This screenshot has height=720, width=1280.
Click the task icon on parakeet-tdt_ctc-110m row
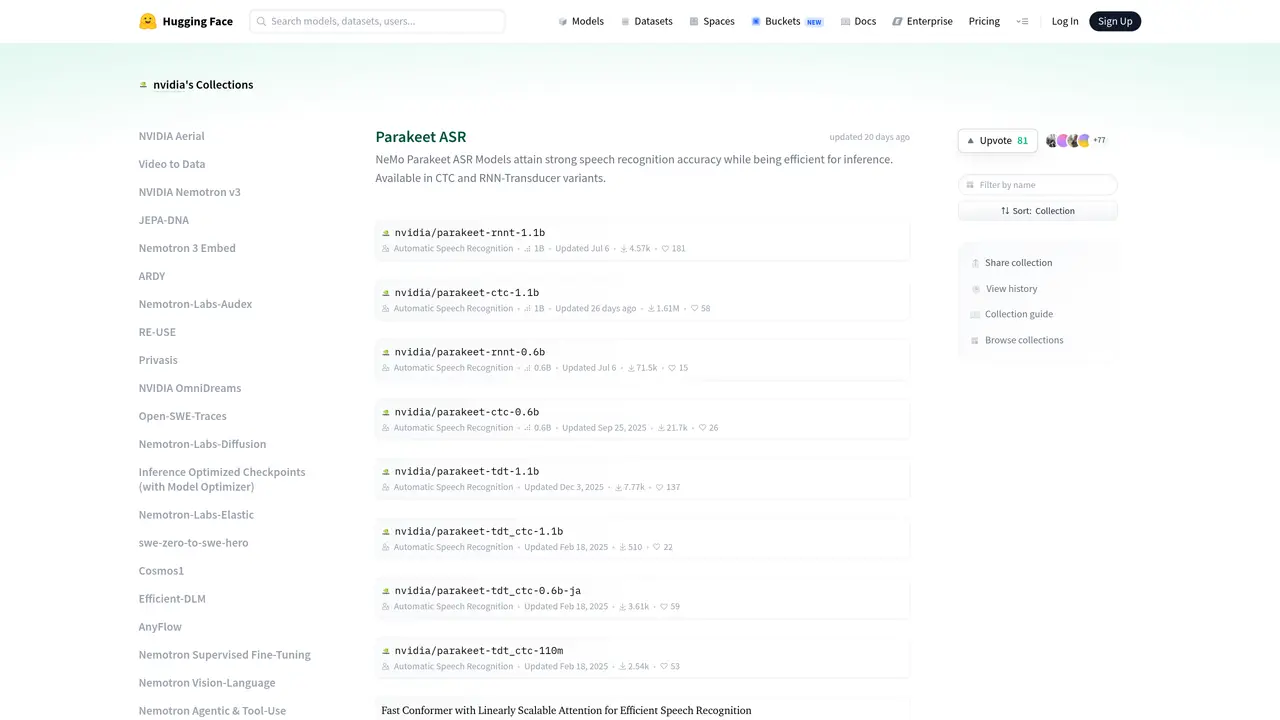tap(386, 667)
